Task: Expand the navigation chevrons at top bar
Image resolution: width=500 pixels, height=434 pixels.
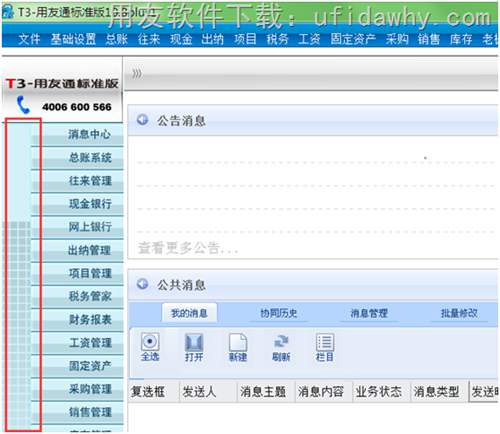Action: point(137,73)
